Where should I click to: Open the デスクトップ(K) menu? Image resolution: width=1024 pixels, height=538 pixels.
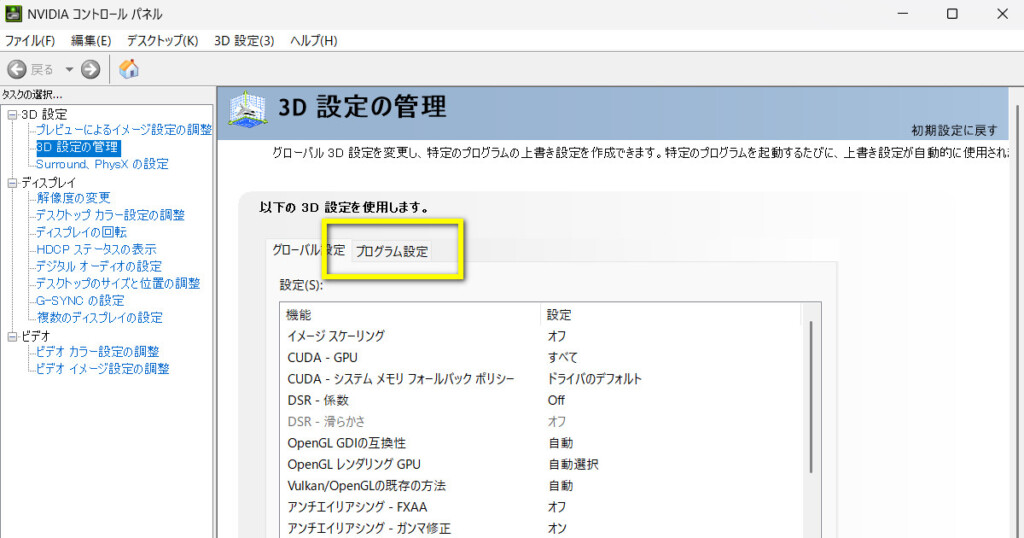point(163,40)
